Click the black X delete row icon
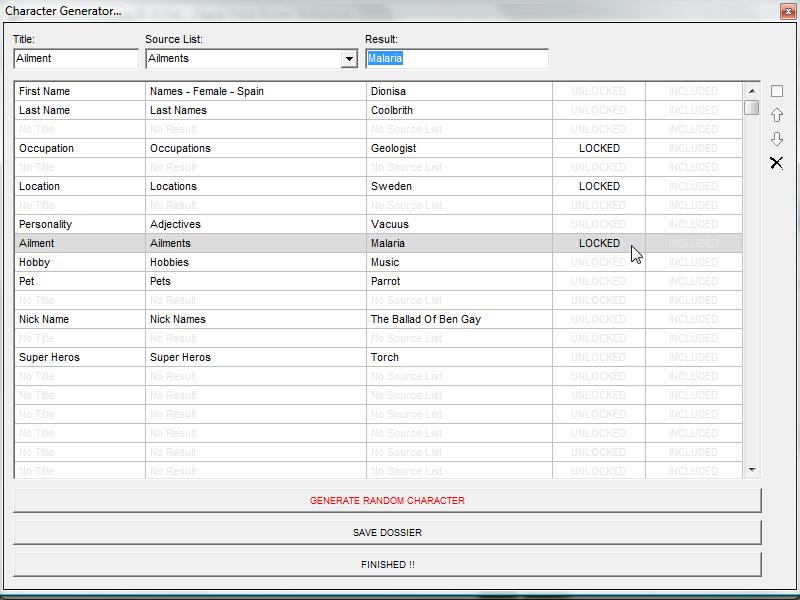This screenshot has height=600, width=800. pyautogui.click(x=777, y=163)
